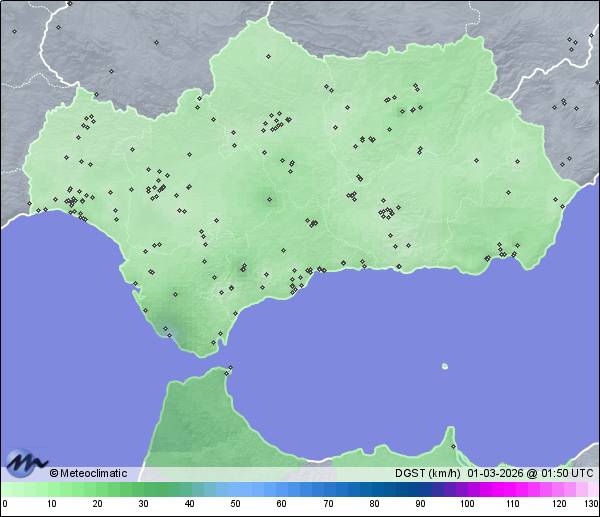Click the © Meteoclimatic copyright text
This screenshot has width=600, height=517.
pos(88,473)
